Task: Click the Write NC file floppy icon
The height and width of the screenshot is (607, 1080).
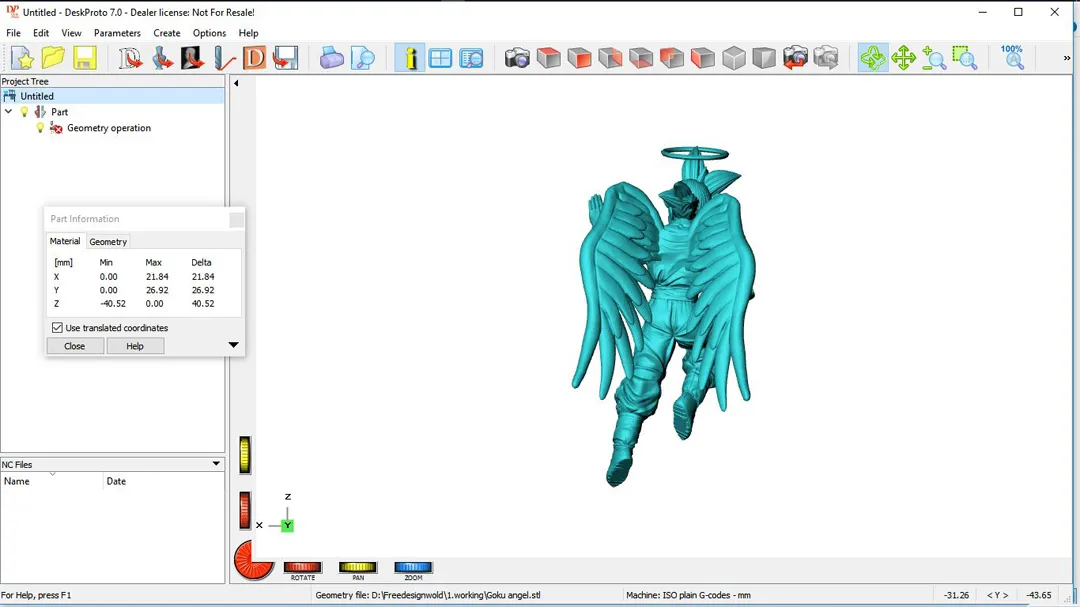Action: click(285, 59)
